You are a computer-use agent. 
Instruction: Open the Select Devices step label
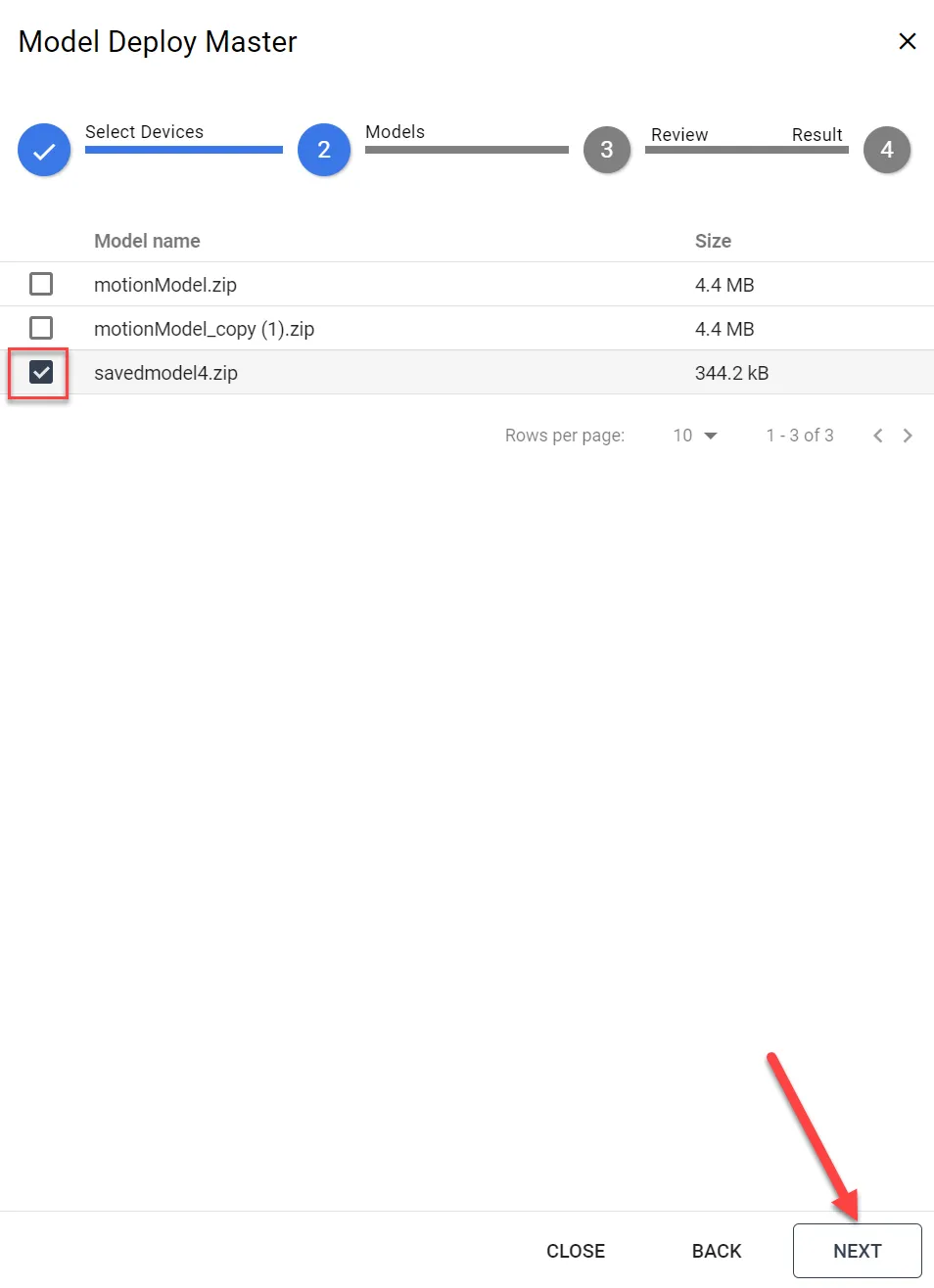(144, 132)
